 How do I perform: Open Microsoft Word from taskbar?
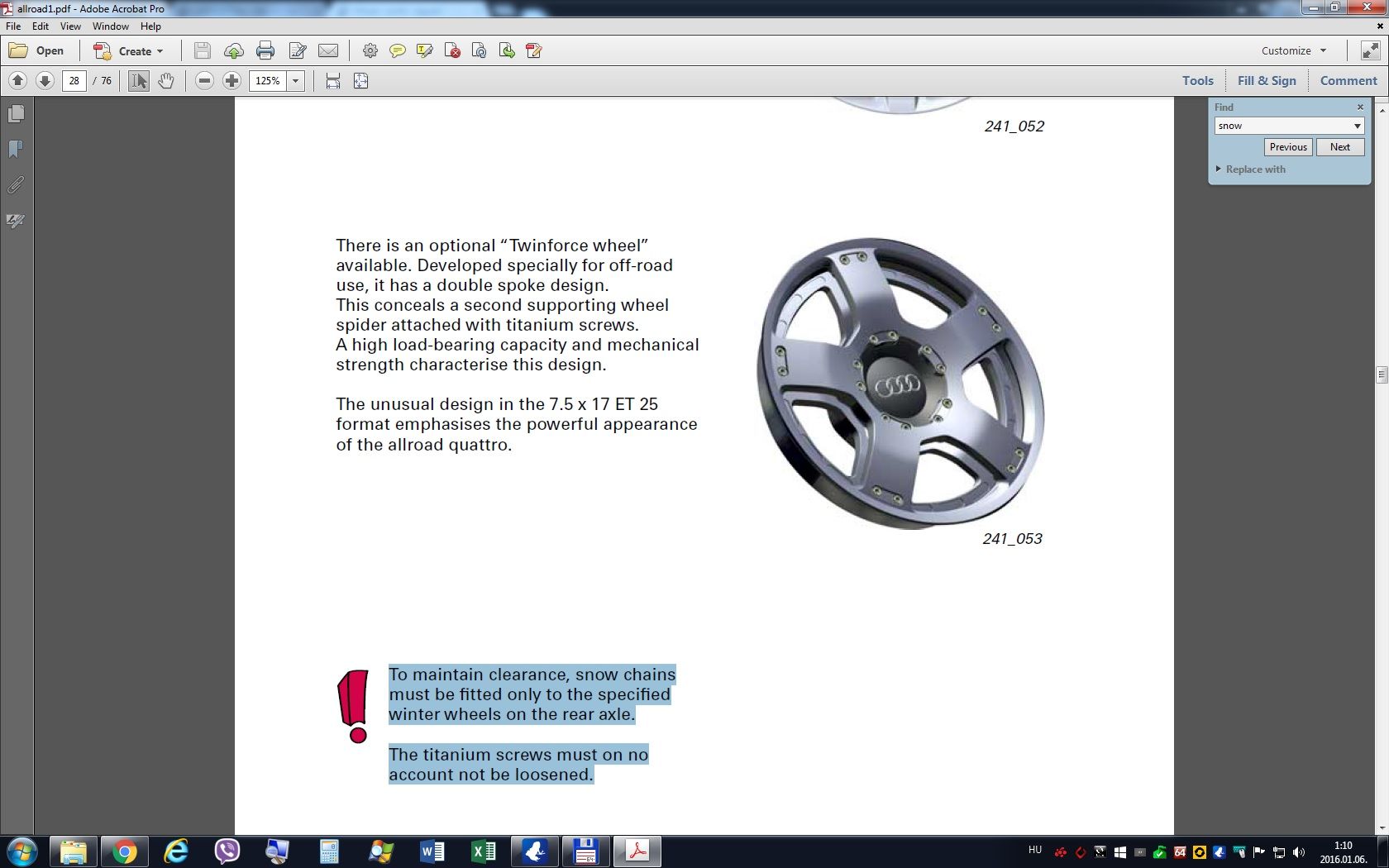click(x=432, y=851)
